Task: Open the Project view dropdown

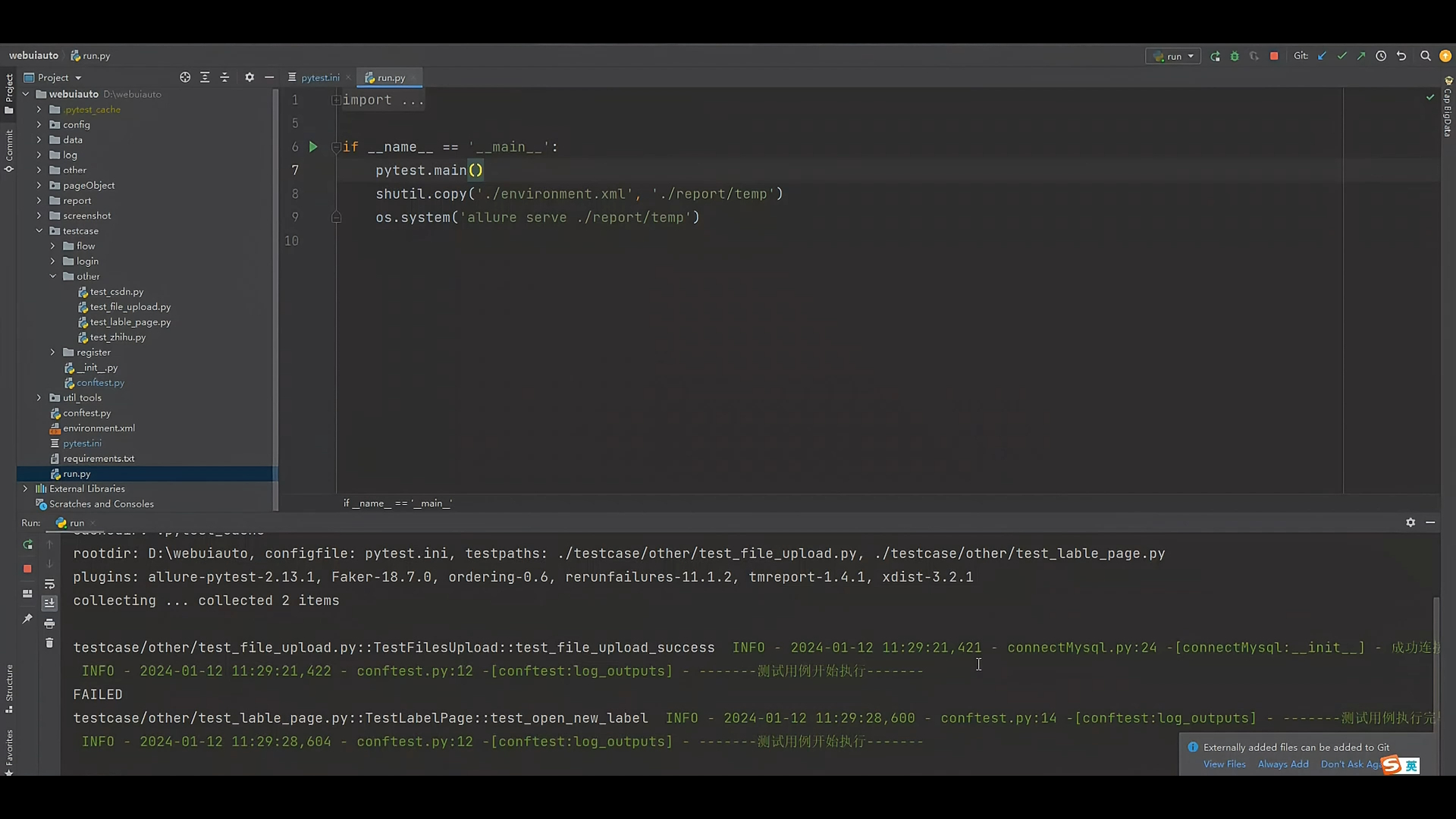Action: [52, 77]
